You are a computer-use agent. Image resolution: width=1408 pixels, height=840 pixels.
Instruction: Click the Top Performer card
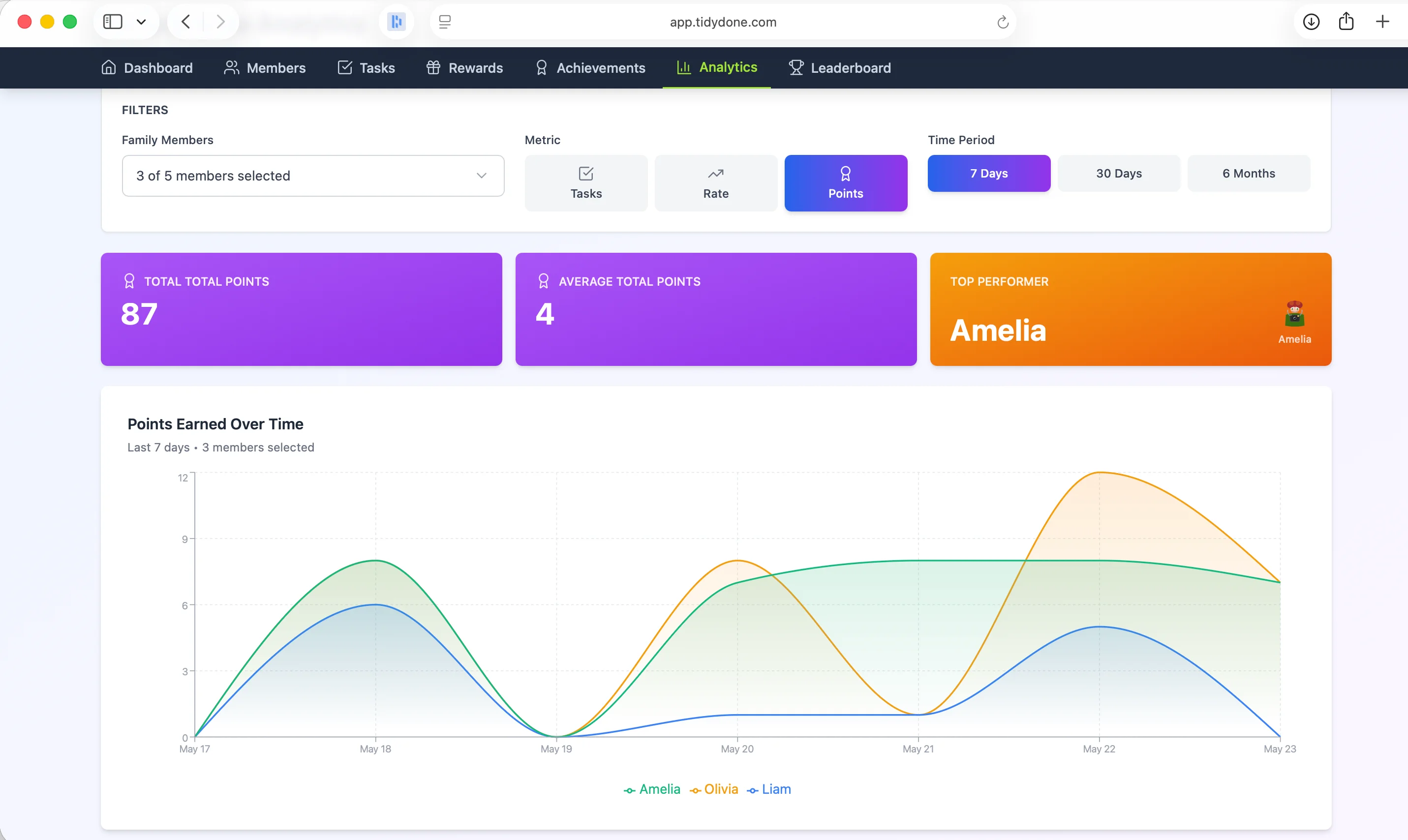click(1131, 309)
